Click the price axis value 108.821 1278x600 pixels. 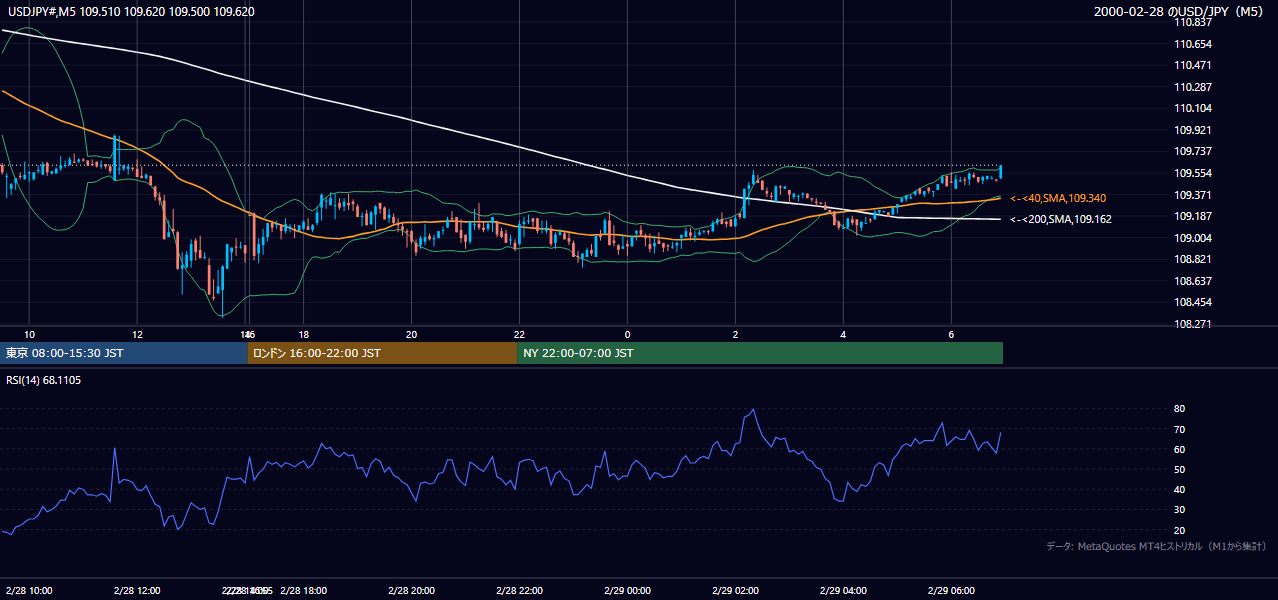pos(1194,259)
